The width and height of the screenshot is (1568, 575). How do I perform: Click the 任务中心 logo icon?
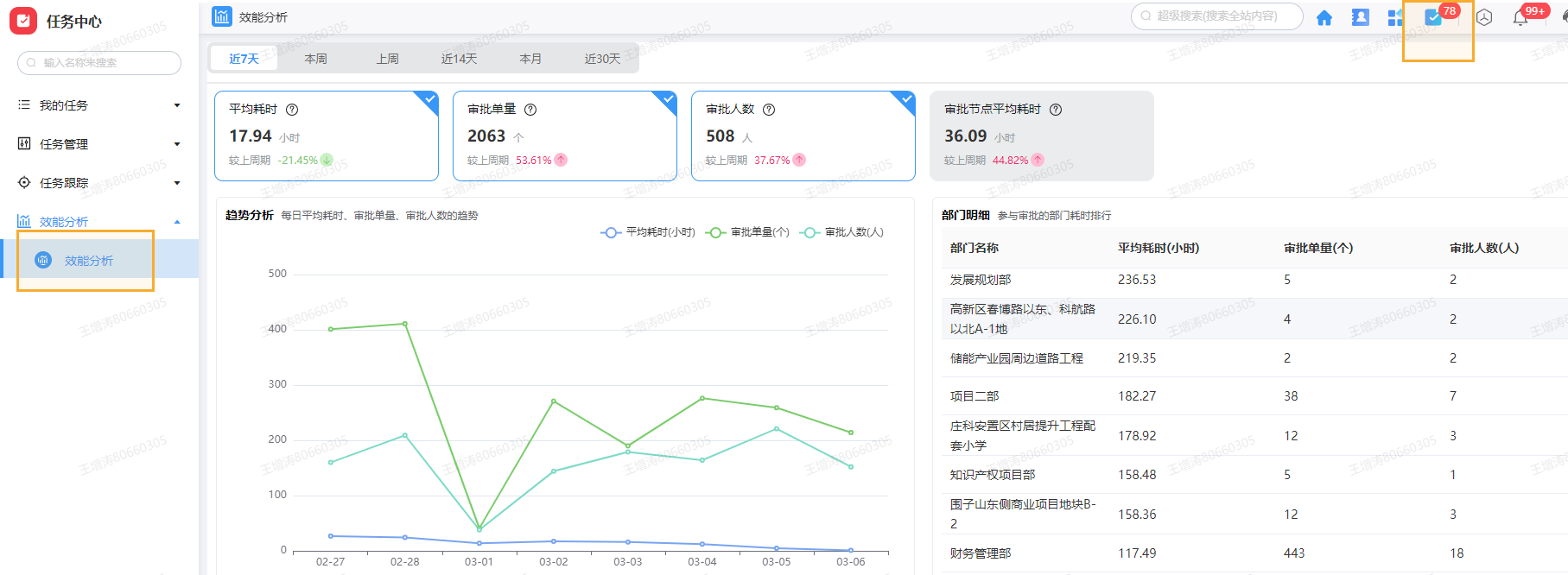point(23,21)
